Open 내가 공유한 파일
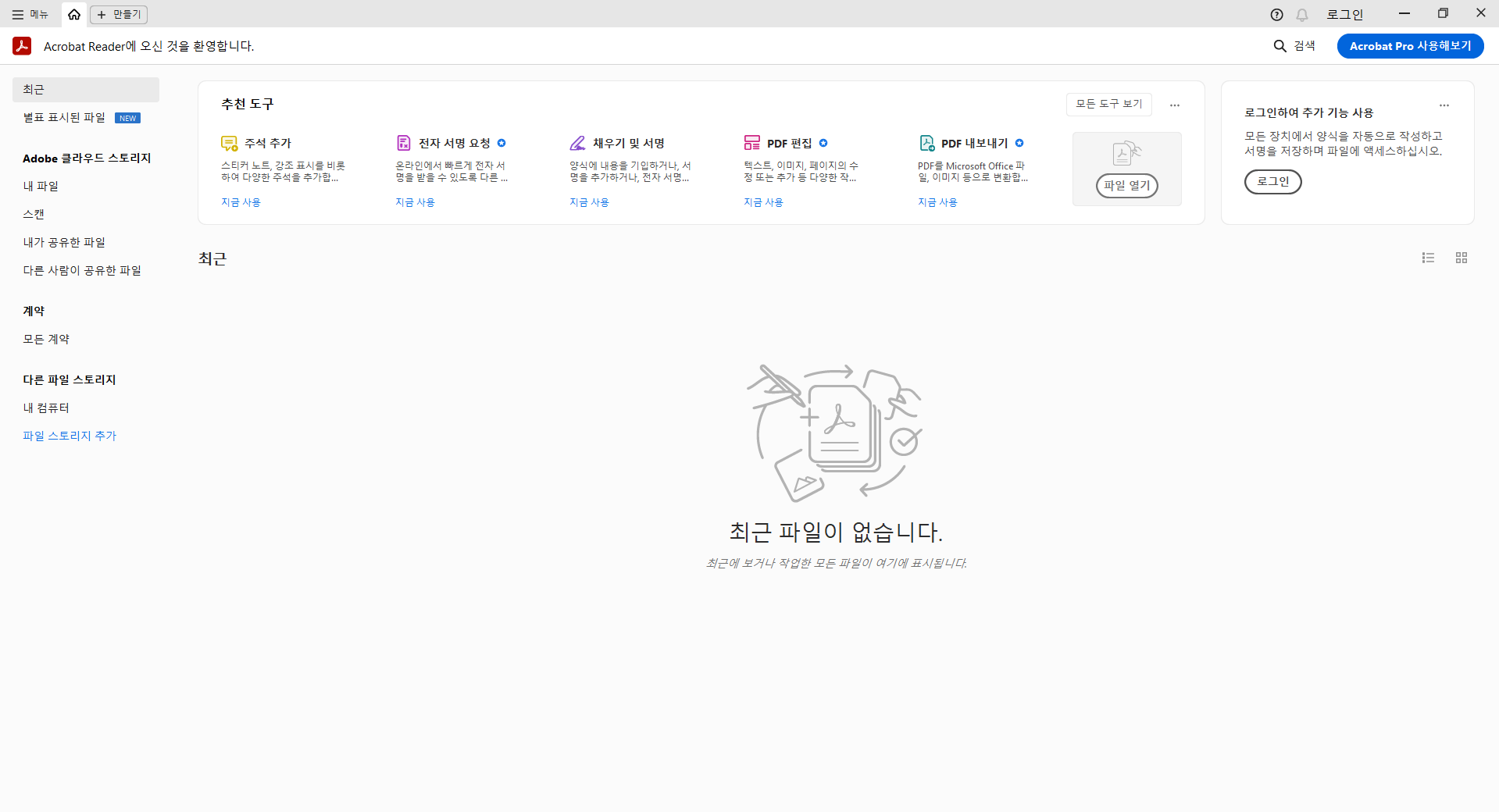Viewport: 1499px width, 812px height. point(64,242)
